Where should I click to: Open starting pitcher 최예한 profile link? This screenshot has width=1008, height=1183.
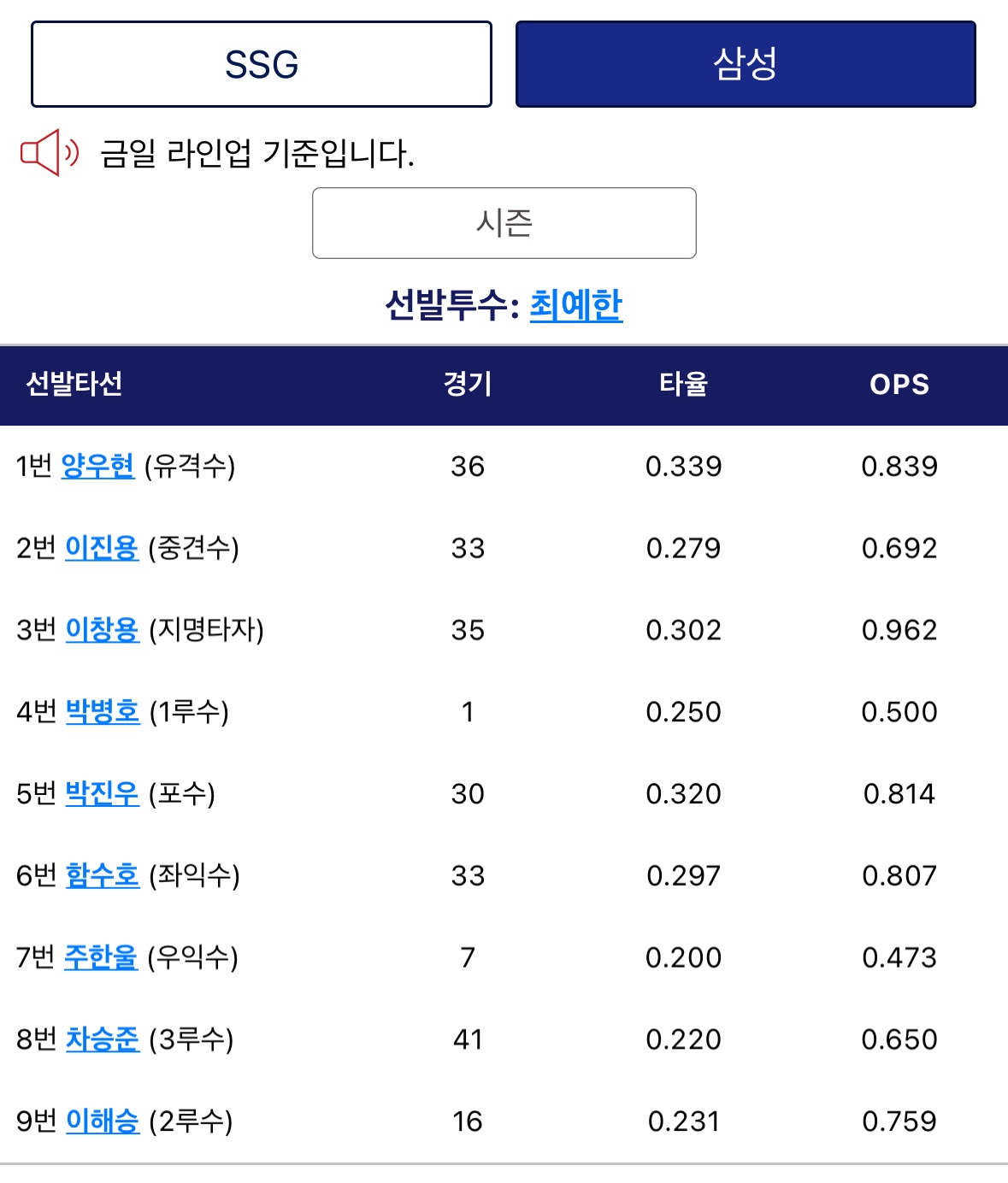coord(576,305)
